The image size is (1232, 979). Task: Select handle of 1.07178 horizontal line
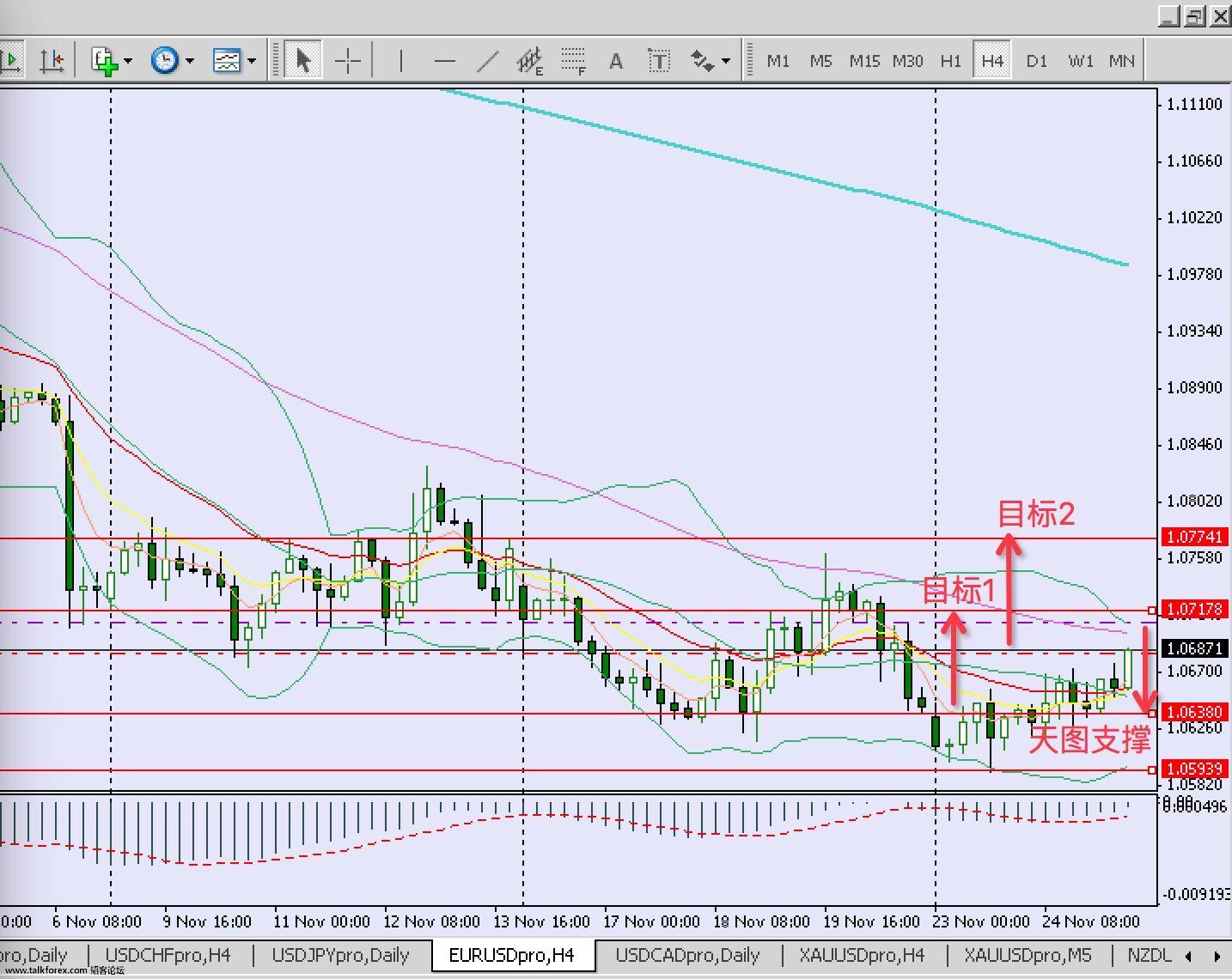coord(1152,611)
